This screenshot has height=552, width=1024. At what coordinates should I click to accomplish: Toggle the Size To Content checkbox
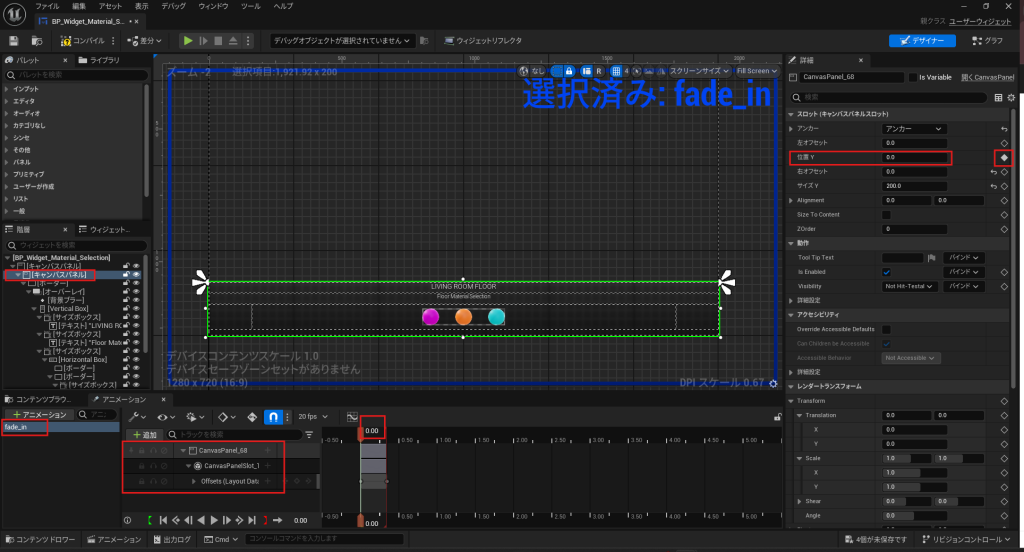[886, 215]
